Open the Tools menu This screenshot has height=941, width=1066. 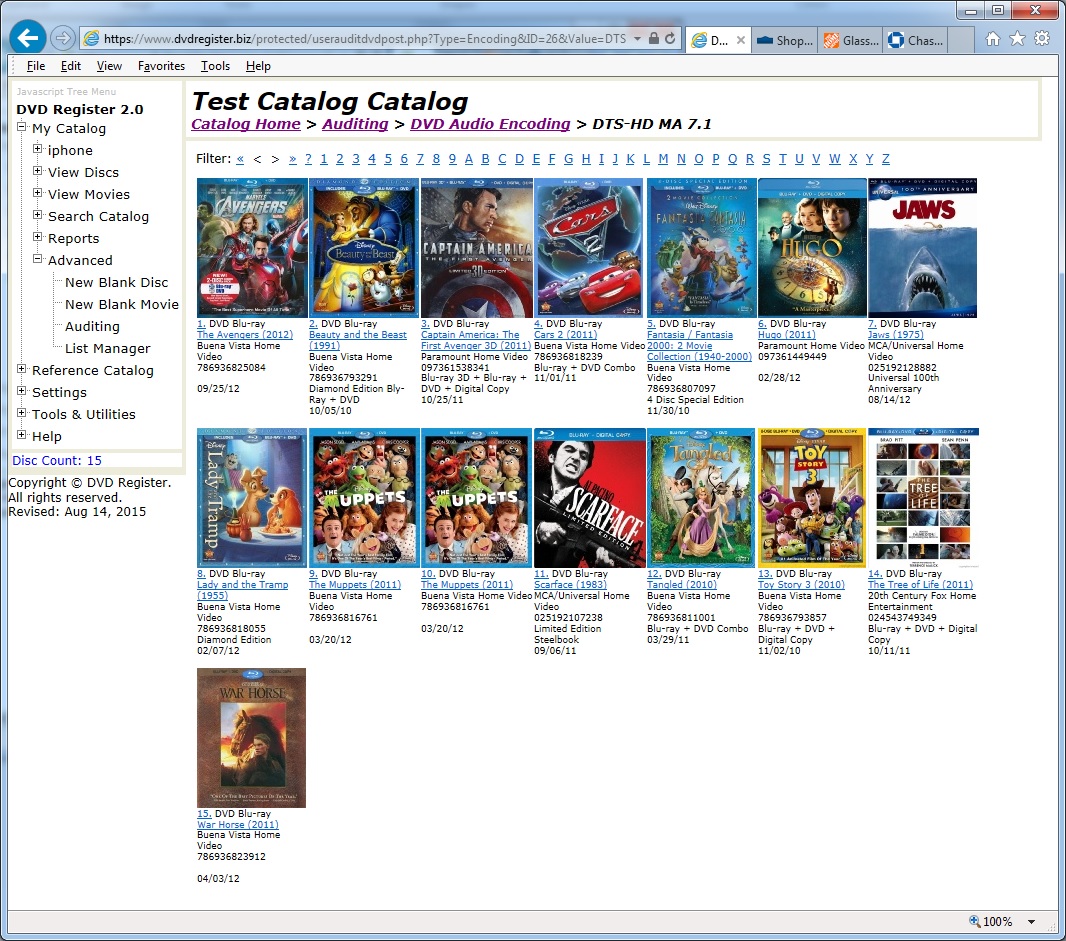coord(216,66)
